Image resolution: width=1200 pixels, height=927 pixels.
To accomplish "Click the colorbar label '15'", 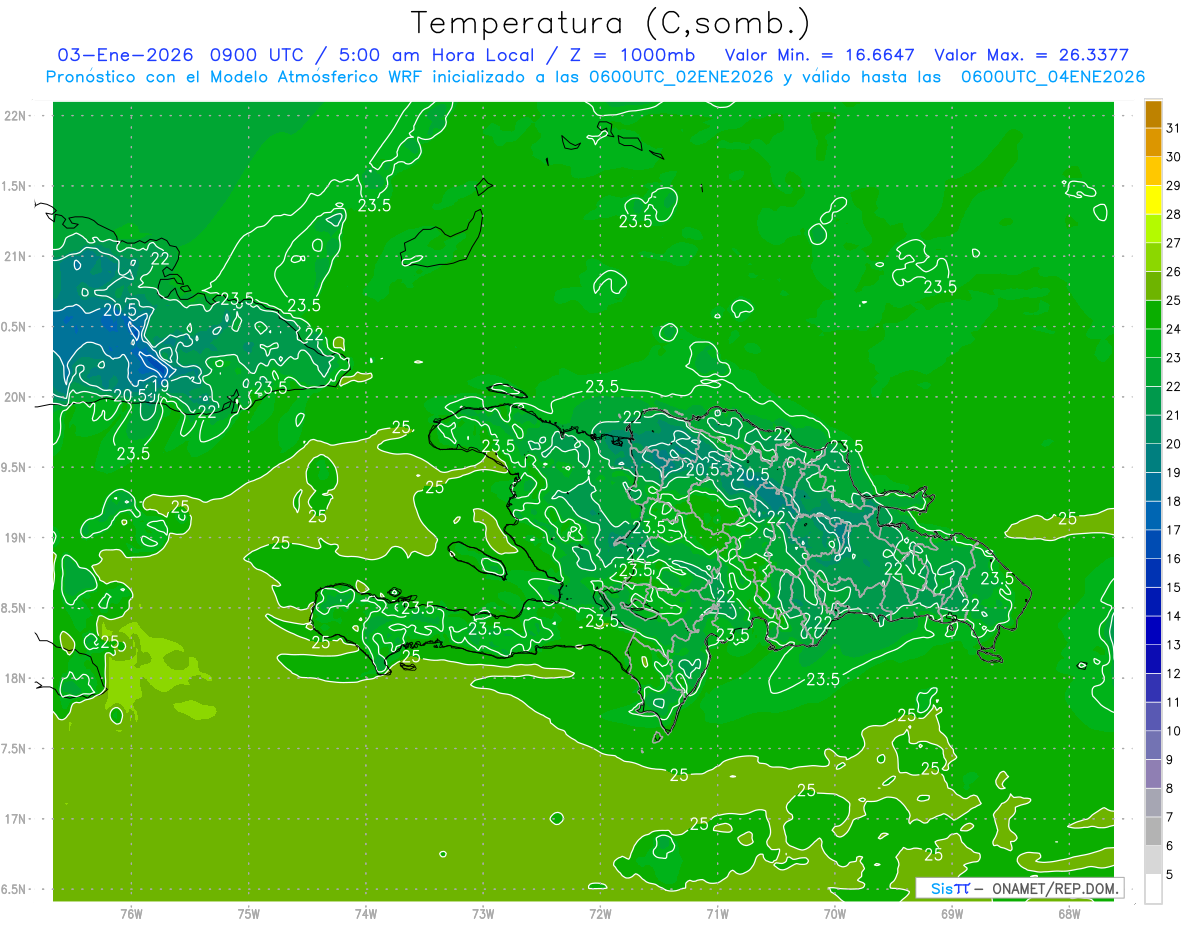I will [x=1173, y=588].
